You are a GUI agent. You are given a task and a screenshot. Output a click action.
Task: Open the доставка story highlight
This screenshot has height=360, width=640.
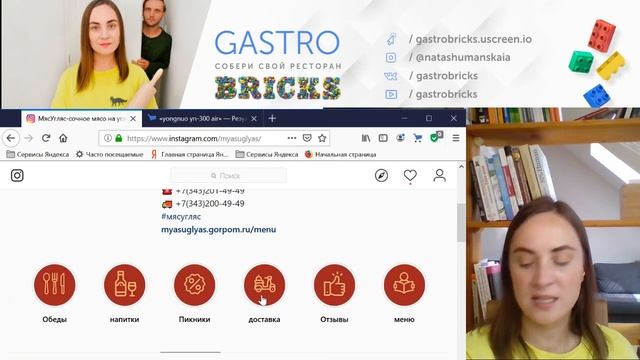[x=264, y=285]
